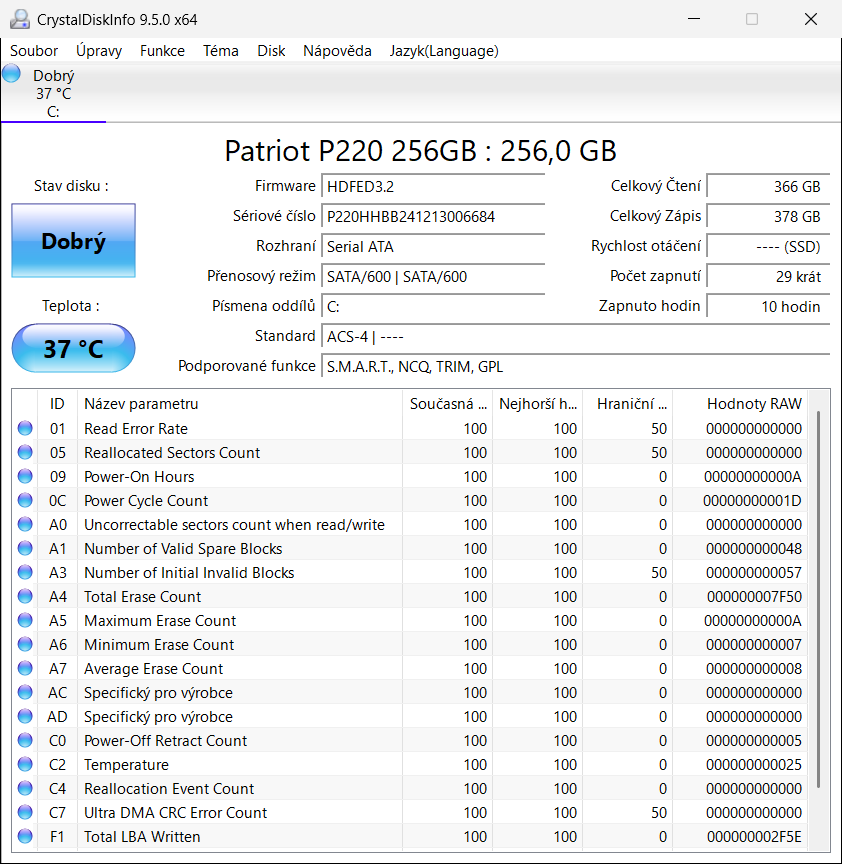
Task: Click the Písmena oddílů field C:
Action: point(433,306)
